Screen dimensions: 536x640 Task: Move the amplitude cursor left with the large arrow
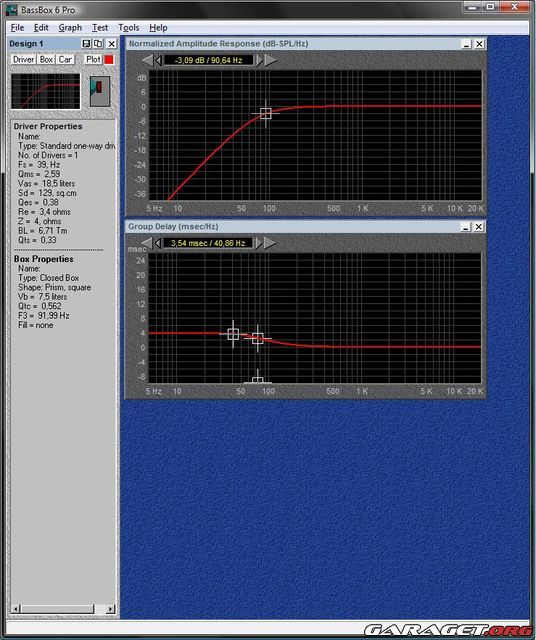tap(147, 60)
